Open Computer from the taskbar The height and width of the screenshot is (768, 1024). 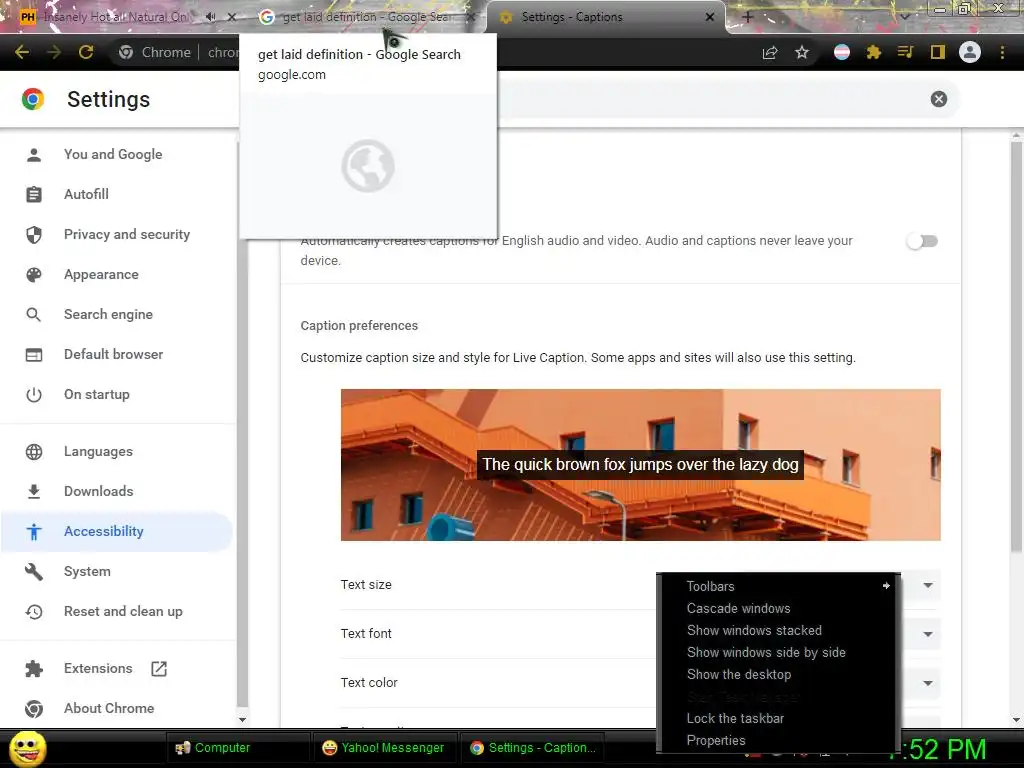tap(236, 748)
